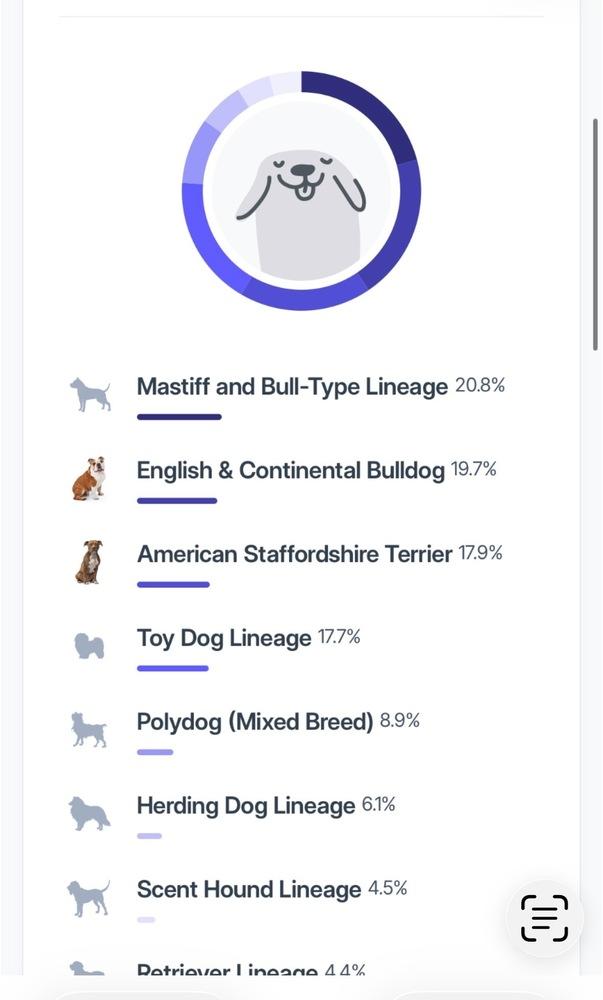Click the Toy Dog Lineage percentage bar
The height and width of the screenshot is (1000, 603).
tap(172, 668)
